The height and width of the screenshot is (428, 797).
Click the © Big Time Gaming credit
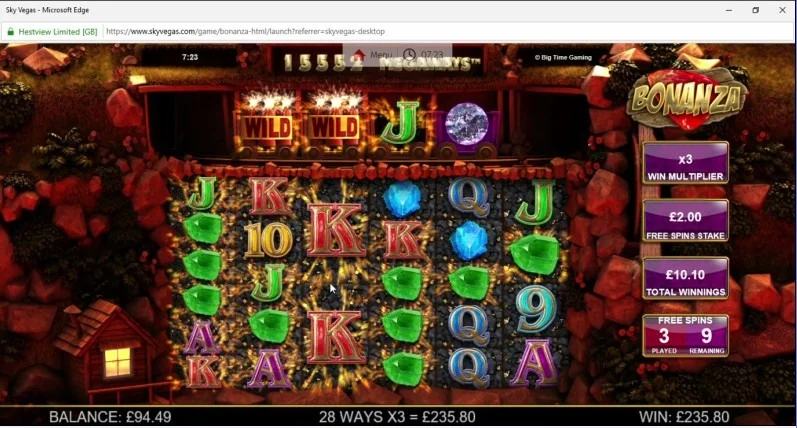pyautogui.click(x=563, y=57)
